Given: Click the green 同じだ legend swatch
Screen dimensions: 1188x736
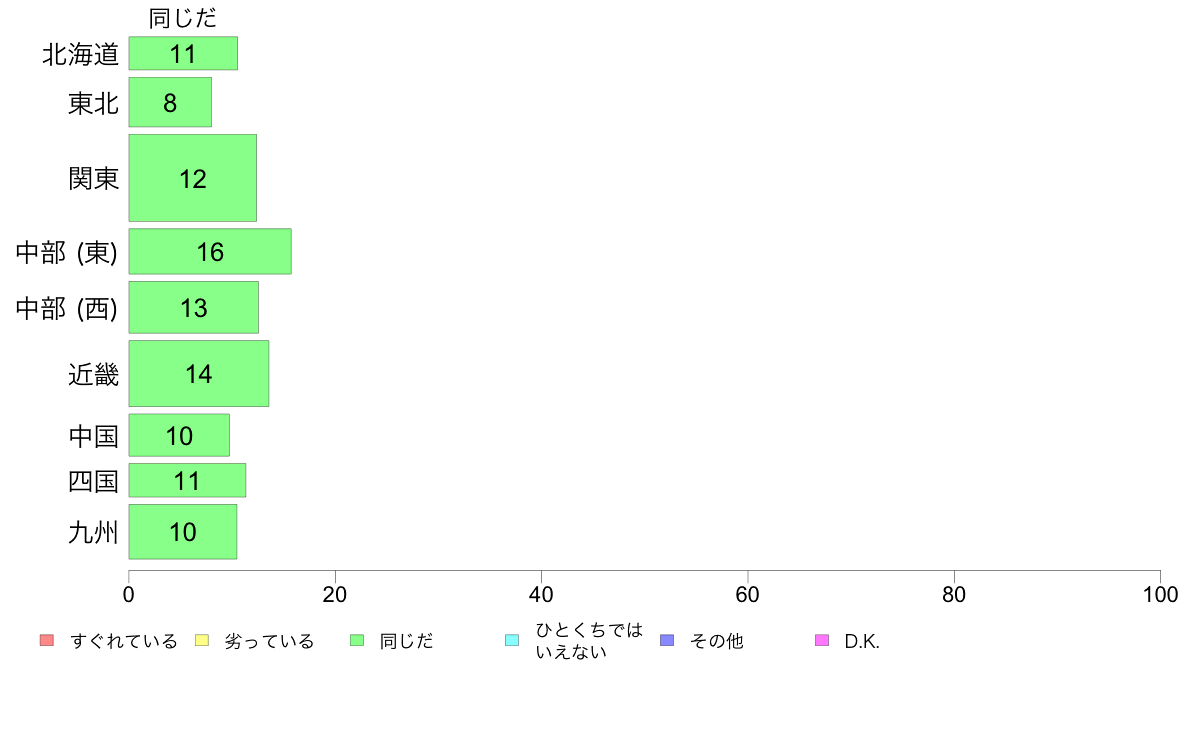Looking at the screenshot, I should 357,640.
